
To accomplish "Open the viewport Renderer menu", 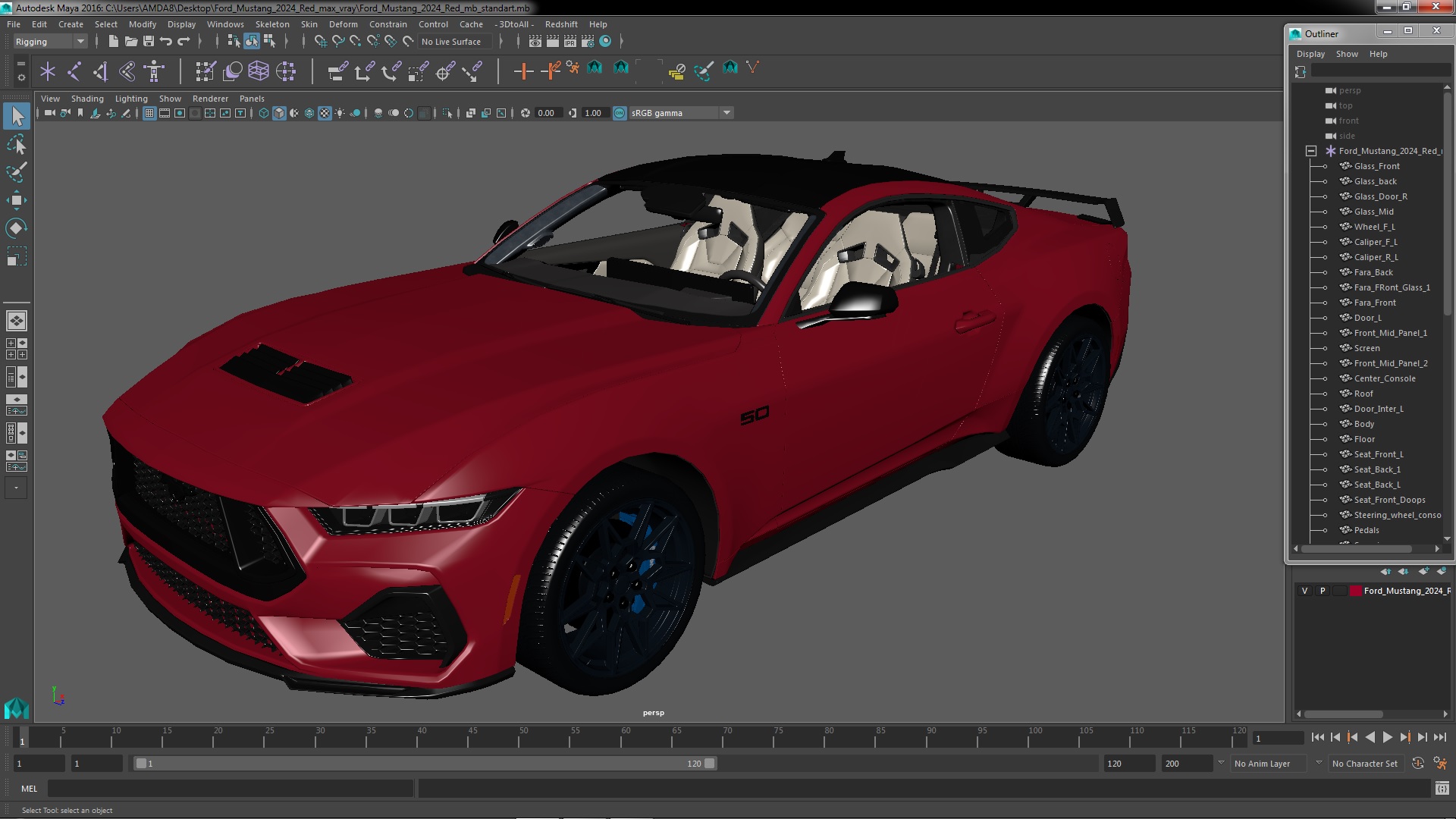I will (x=210, y=99).
